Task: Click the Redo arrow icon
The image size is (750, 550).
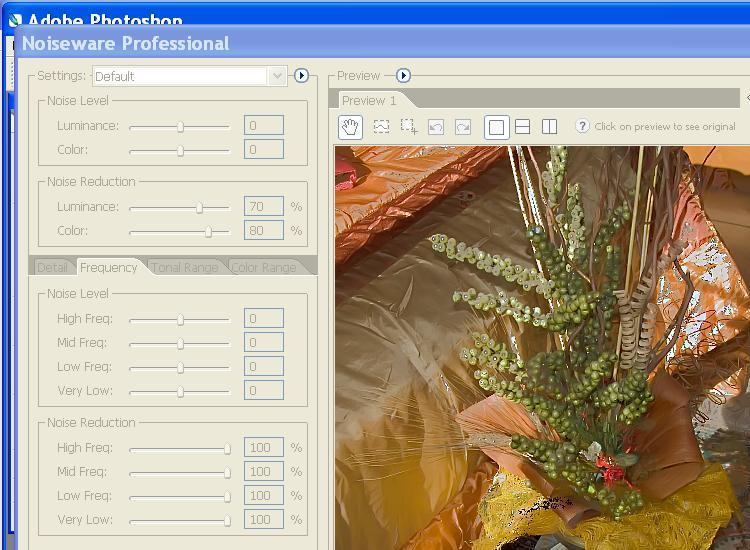Action: click(463, 127)
